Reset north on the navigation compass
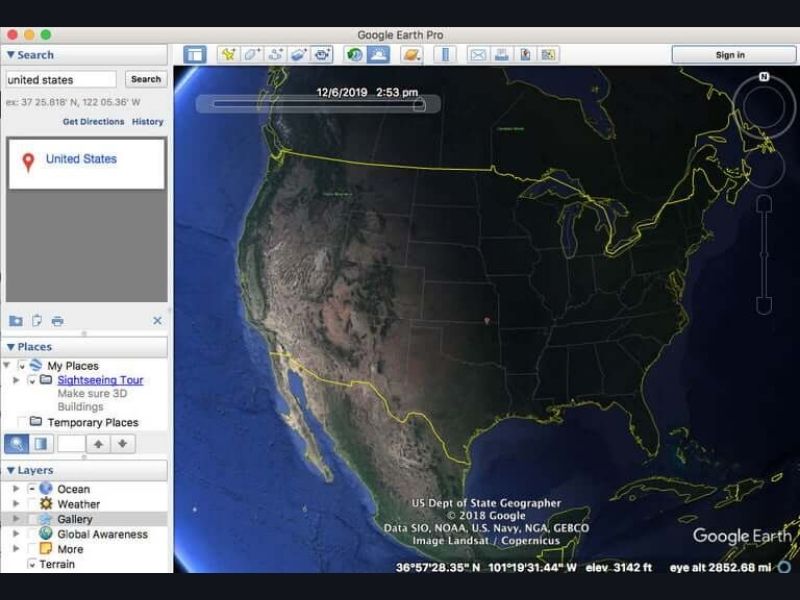The width and height of the screenshot is (800, 600). coord(764,77)
